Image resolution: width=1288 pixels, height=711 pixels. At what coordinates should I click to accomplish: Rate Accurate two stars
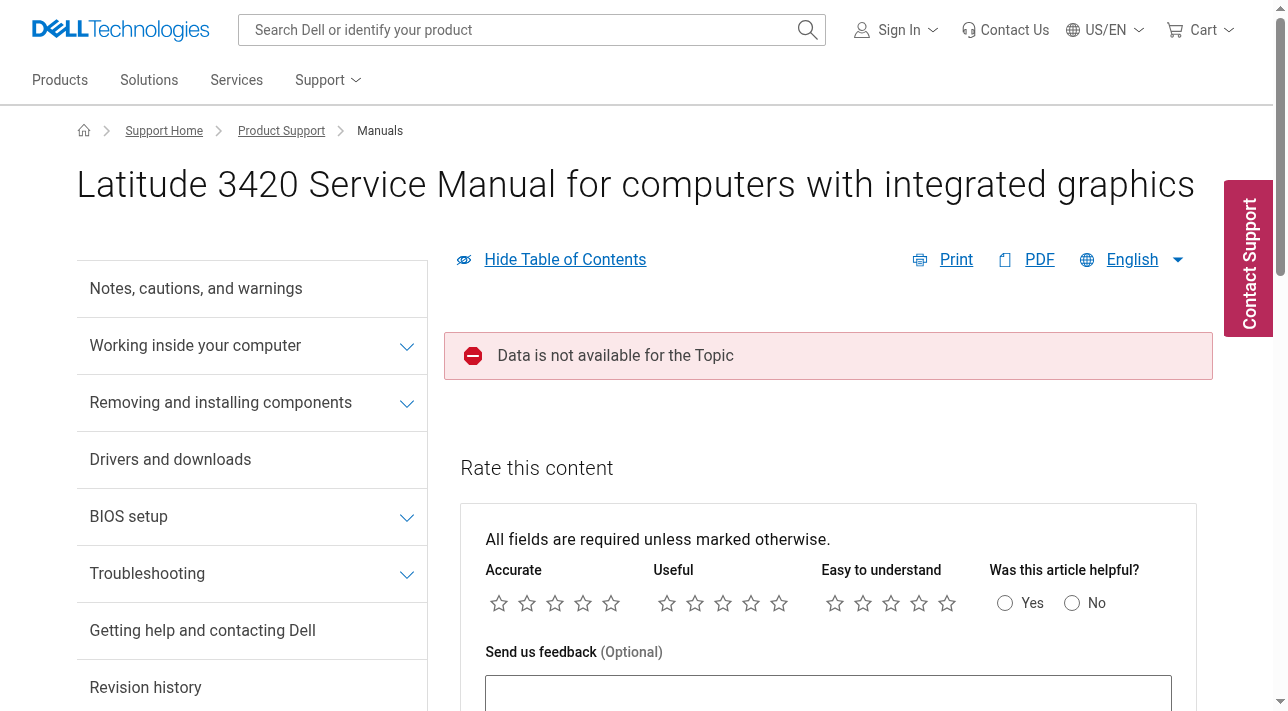coord(527,603)
